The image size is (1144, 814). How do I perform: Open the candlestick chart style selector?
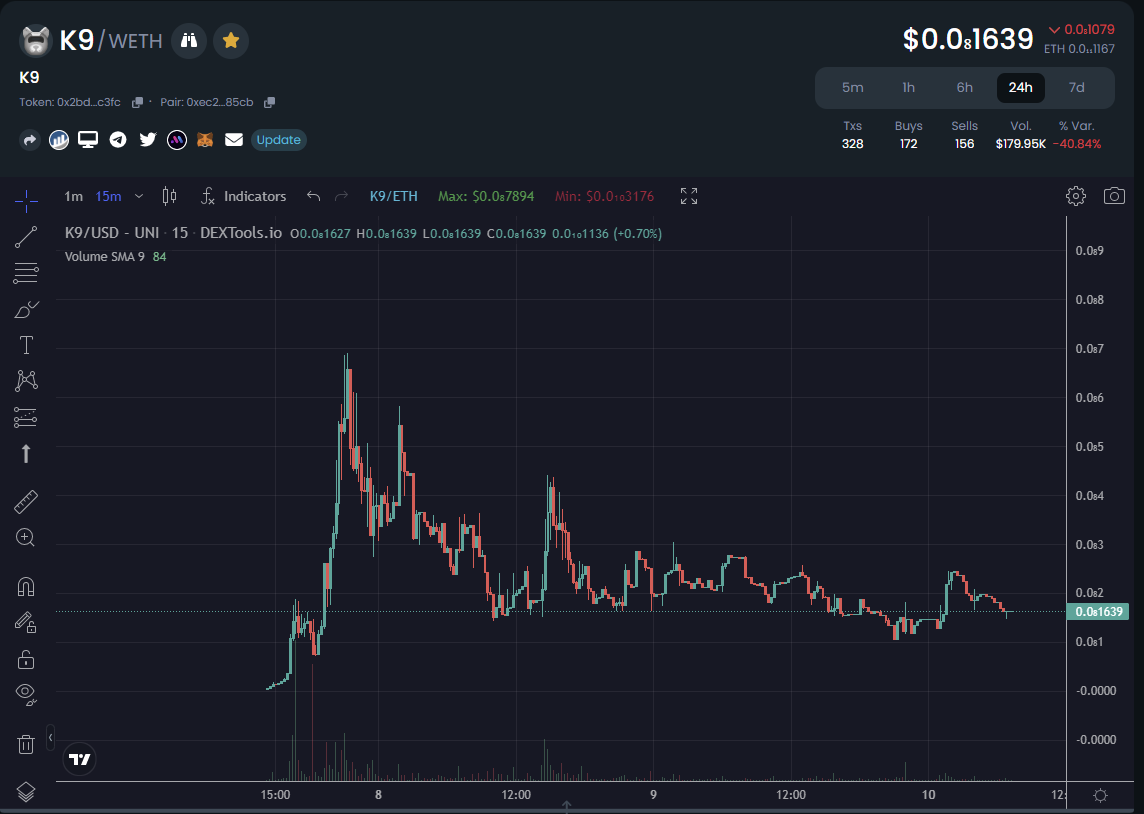coord(169,195)
